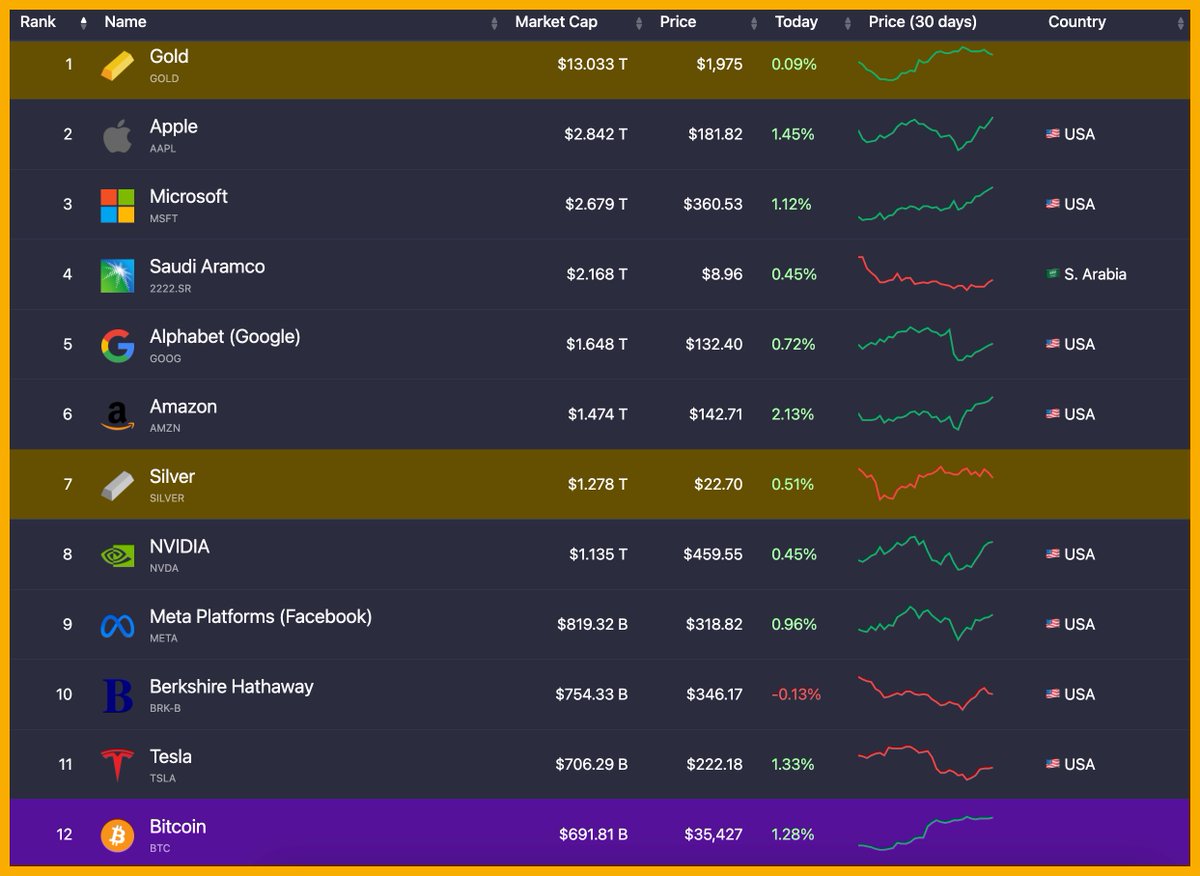Open the Apple company link

pos(174,127)
